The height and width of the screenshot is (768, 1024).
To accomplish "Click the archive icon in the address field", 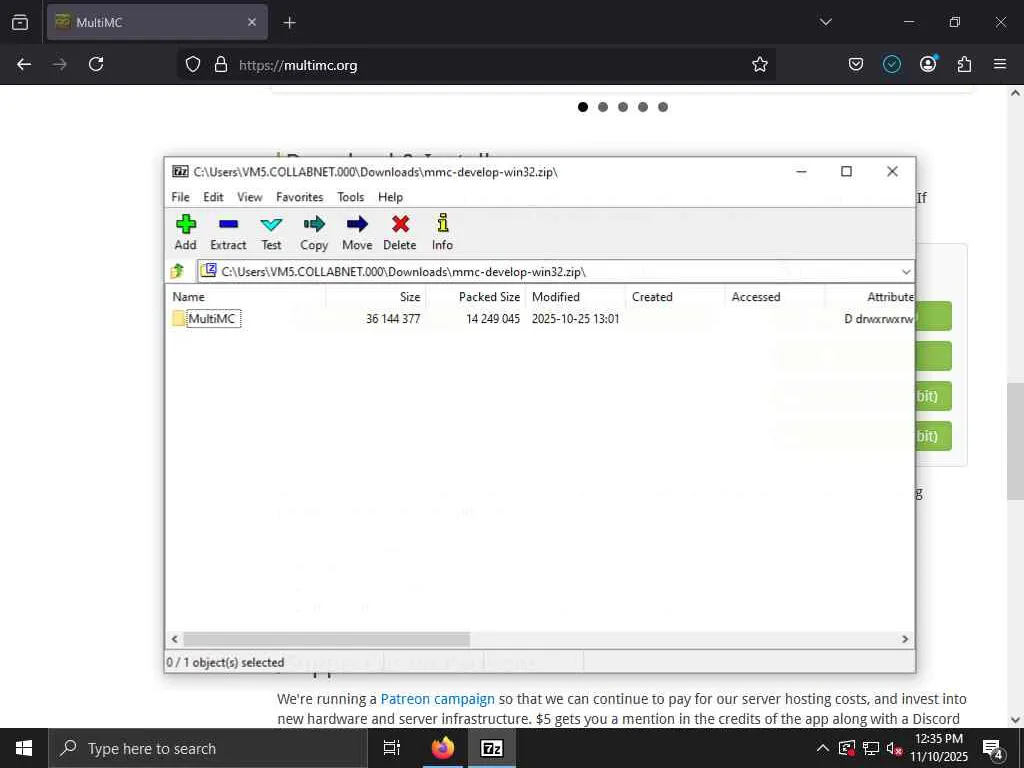I will tap(208, 270).
